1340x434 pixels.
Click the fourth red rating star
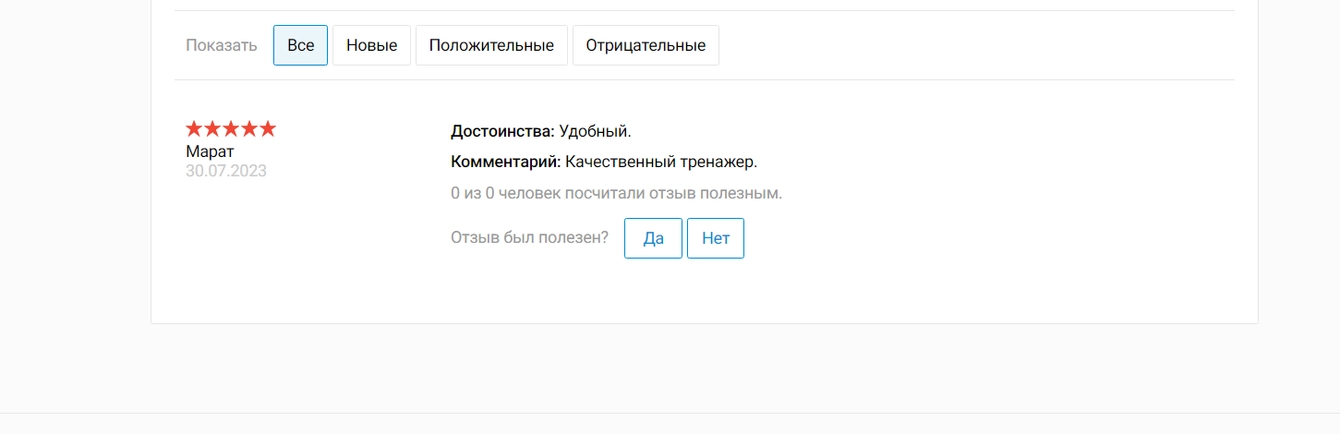249,128
